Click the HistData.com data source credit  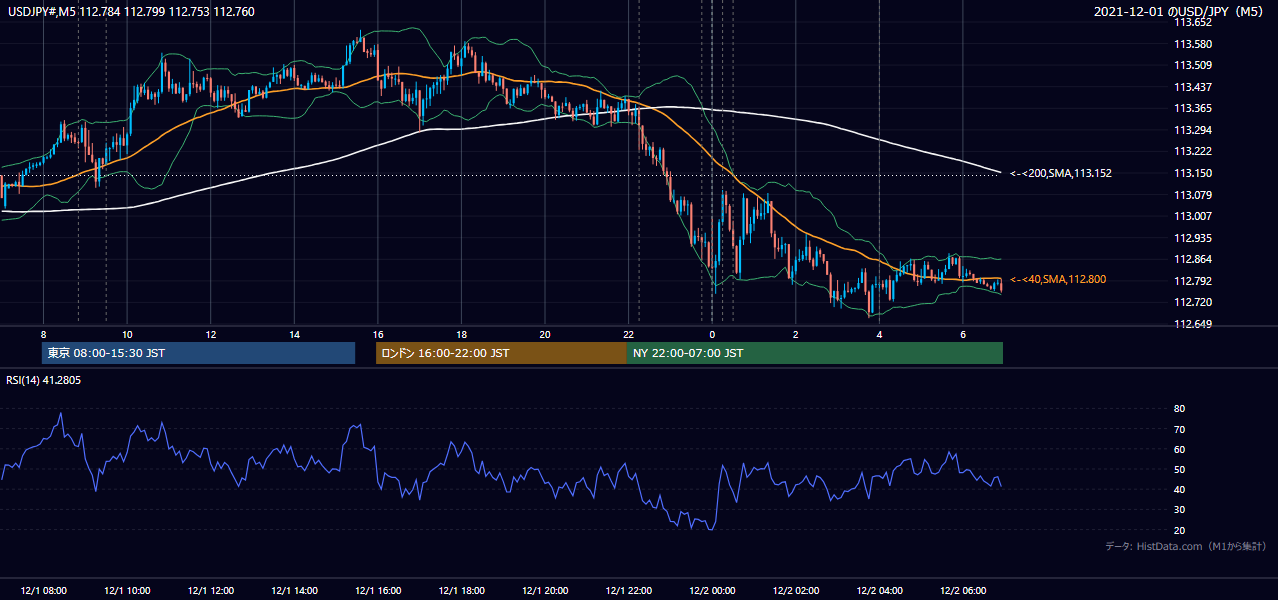pos(1186,546)
